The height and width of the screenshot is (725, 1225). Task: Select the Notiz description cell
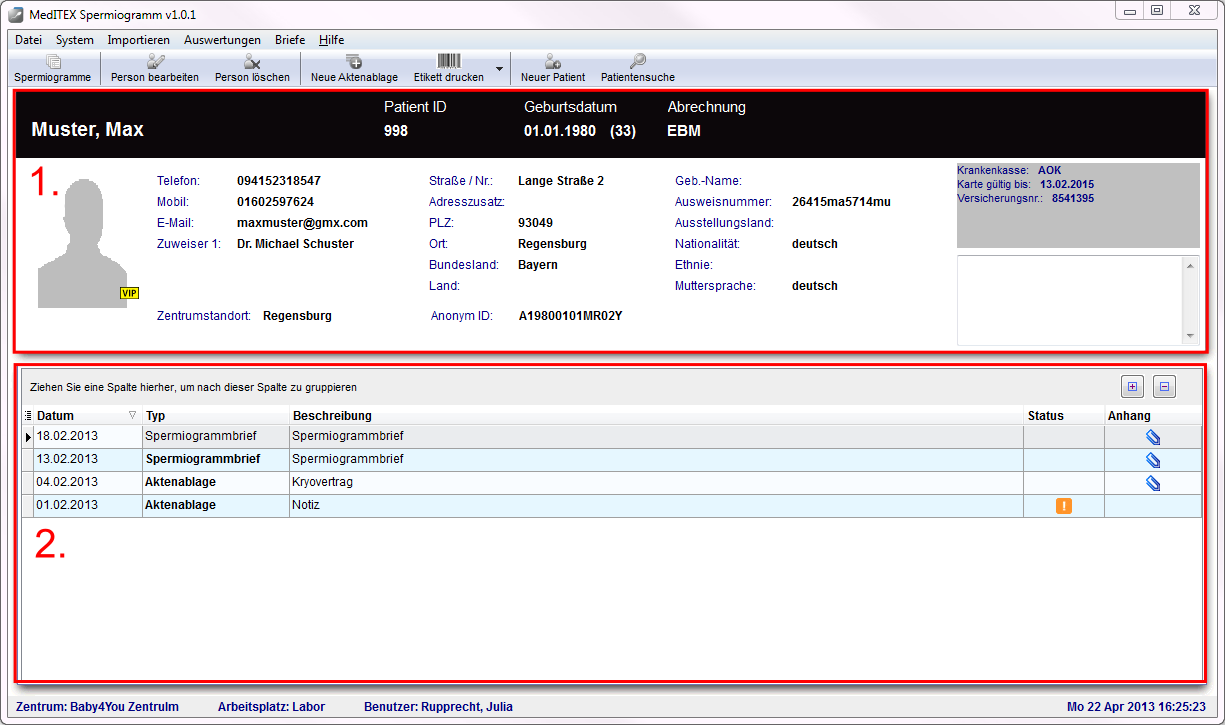[656, 506]
